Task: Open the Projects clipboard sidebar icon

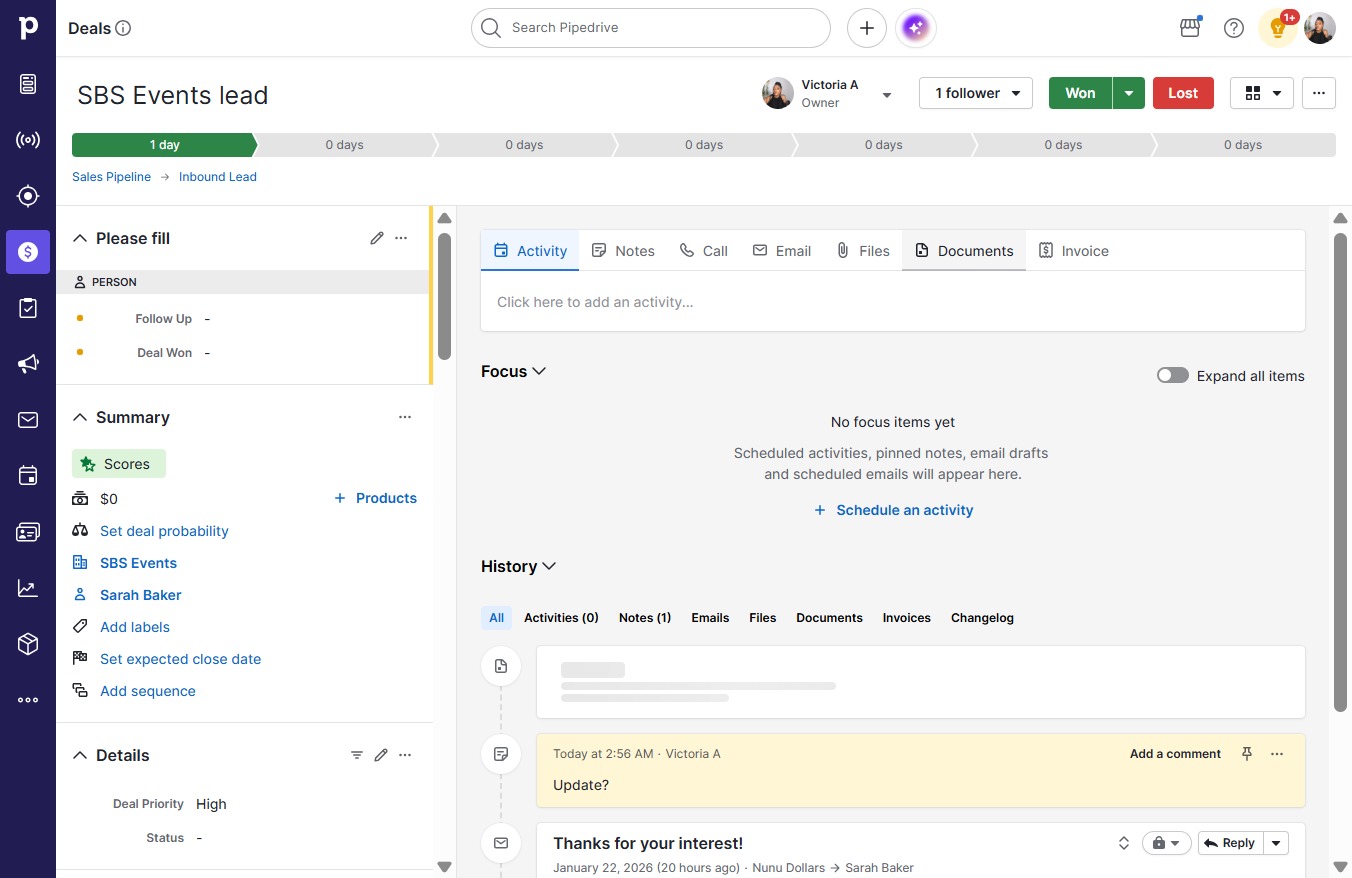Action: [28, 308]
